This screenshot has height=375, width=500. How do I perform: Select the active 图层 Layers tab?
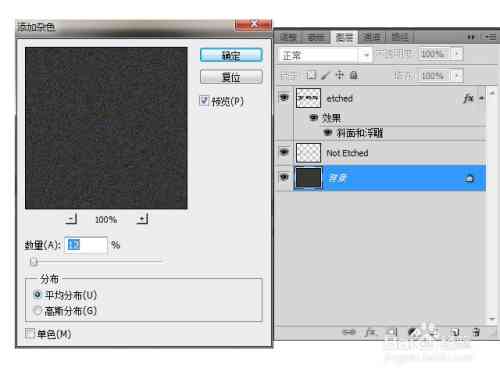pos(344,37)
